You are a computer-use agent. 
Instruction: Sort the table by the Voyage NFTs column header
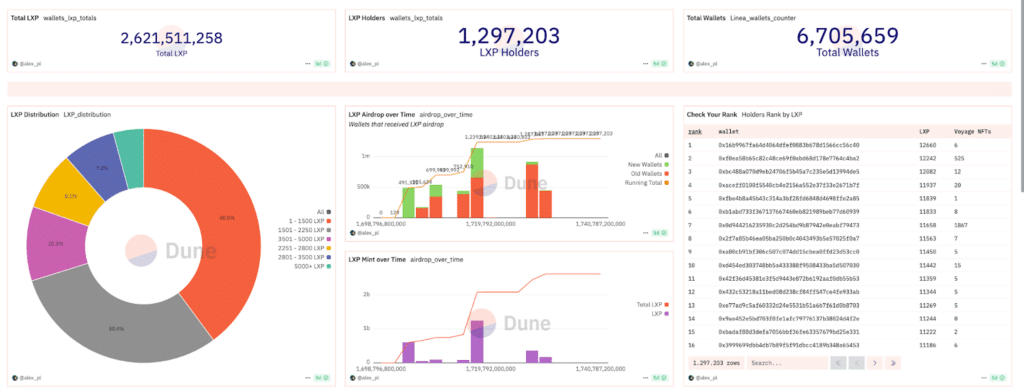(x=972, y=131)
